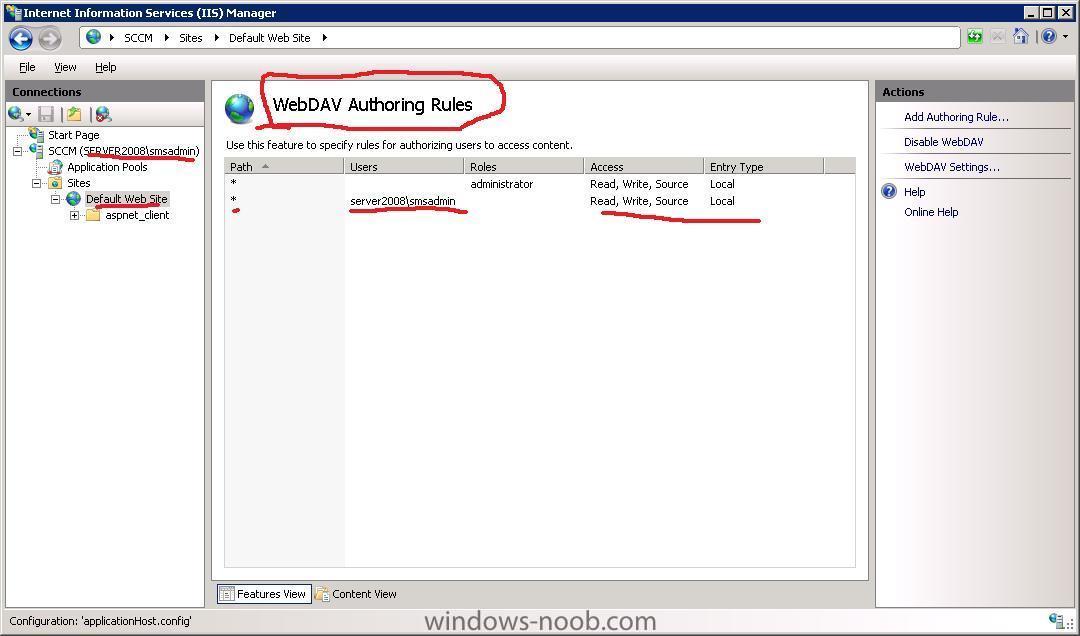The height and width of the screenshot is (636, 1080).
Task: Open WebDAV Settings action
Action: point(951,167)
